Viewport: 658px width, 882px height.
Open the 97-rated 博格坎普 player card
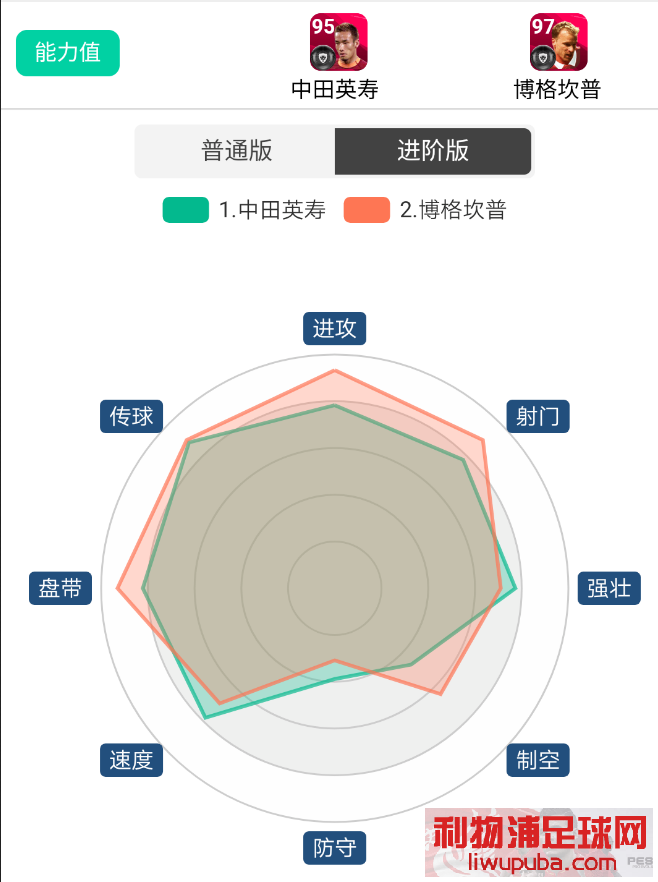pos(558,42)
